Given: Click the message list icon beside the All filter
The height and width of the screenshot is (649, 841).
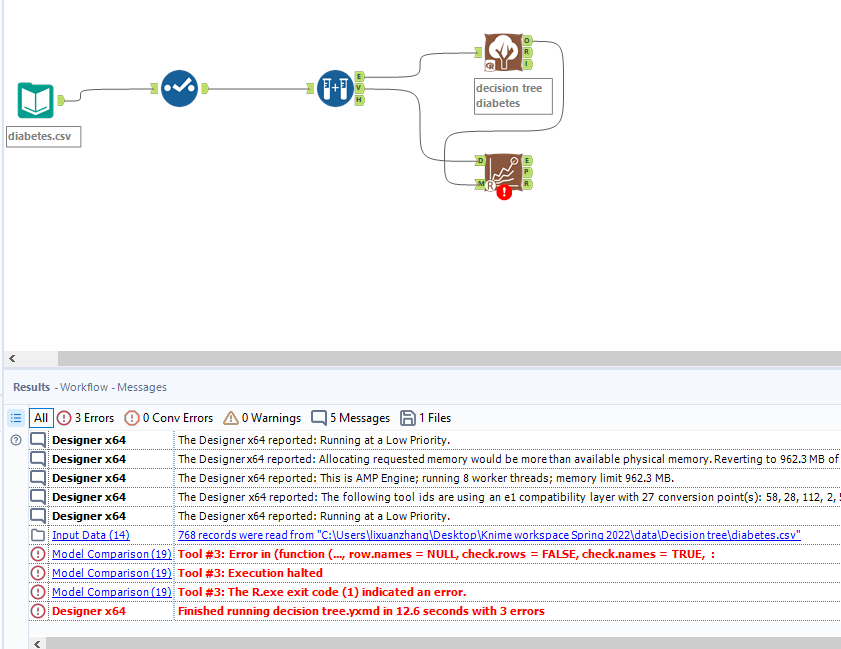Looking at the screenshot, I should 16,417.
